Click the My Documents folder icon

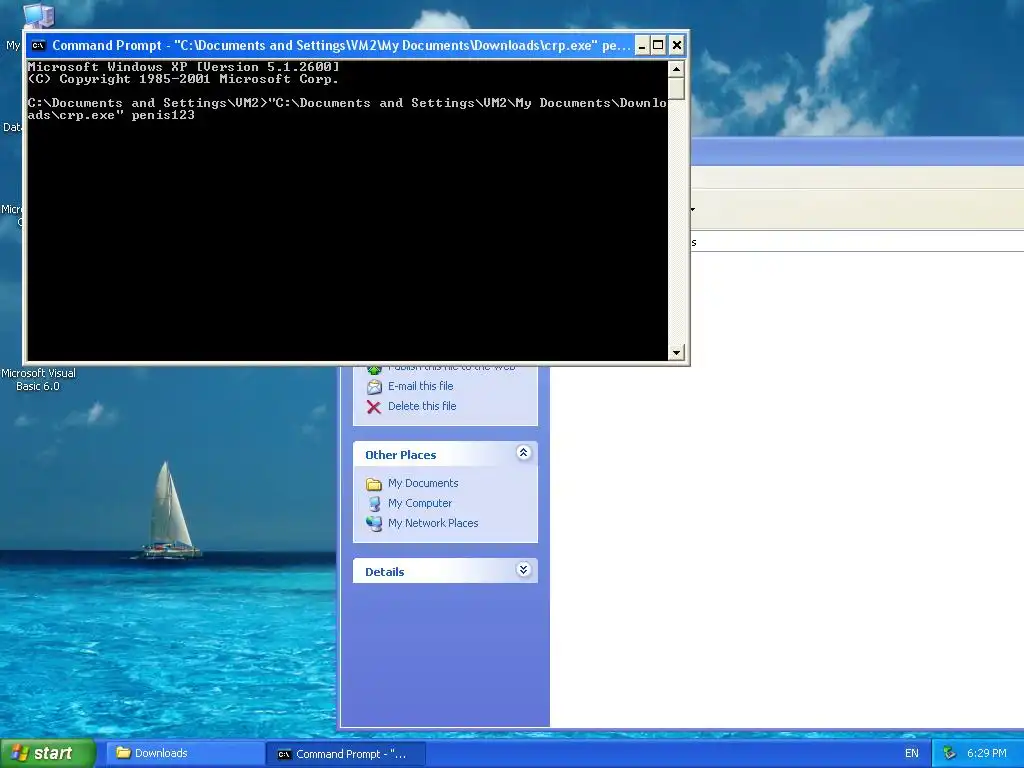374,484
